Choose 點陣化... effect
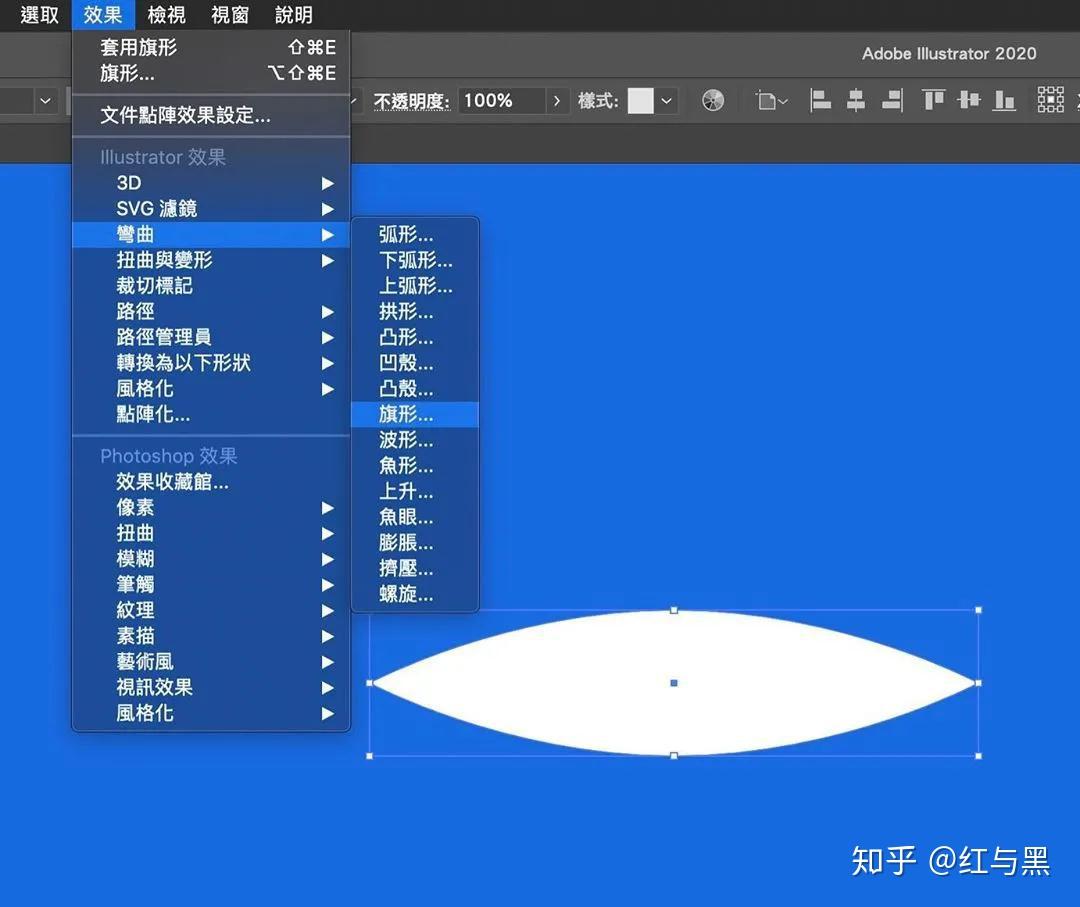1080x907 pixels. 211,415
